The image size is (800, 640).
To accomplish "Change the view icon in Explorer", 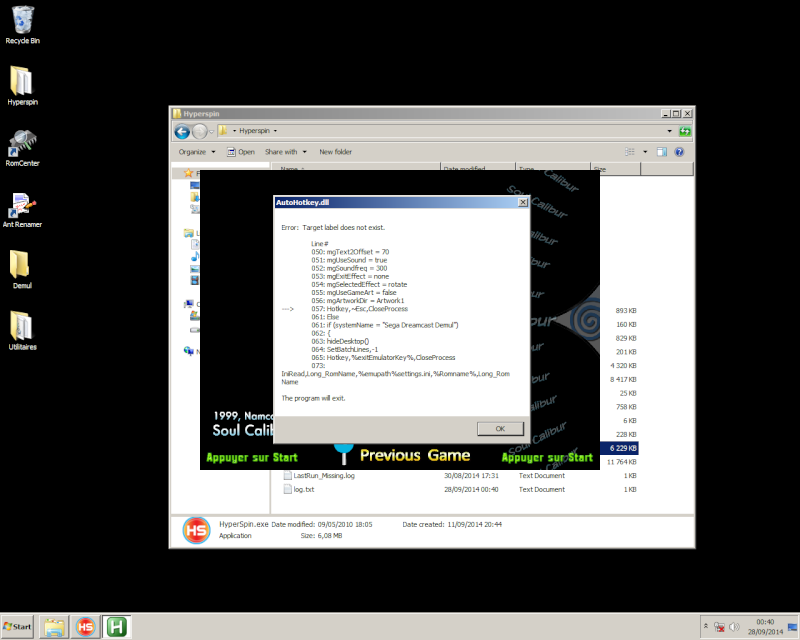I will (630, 152).
